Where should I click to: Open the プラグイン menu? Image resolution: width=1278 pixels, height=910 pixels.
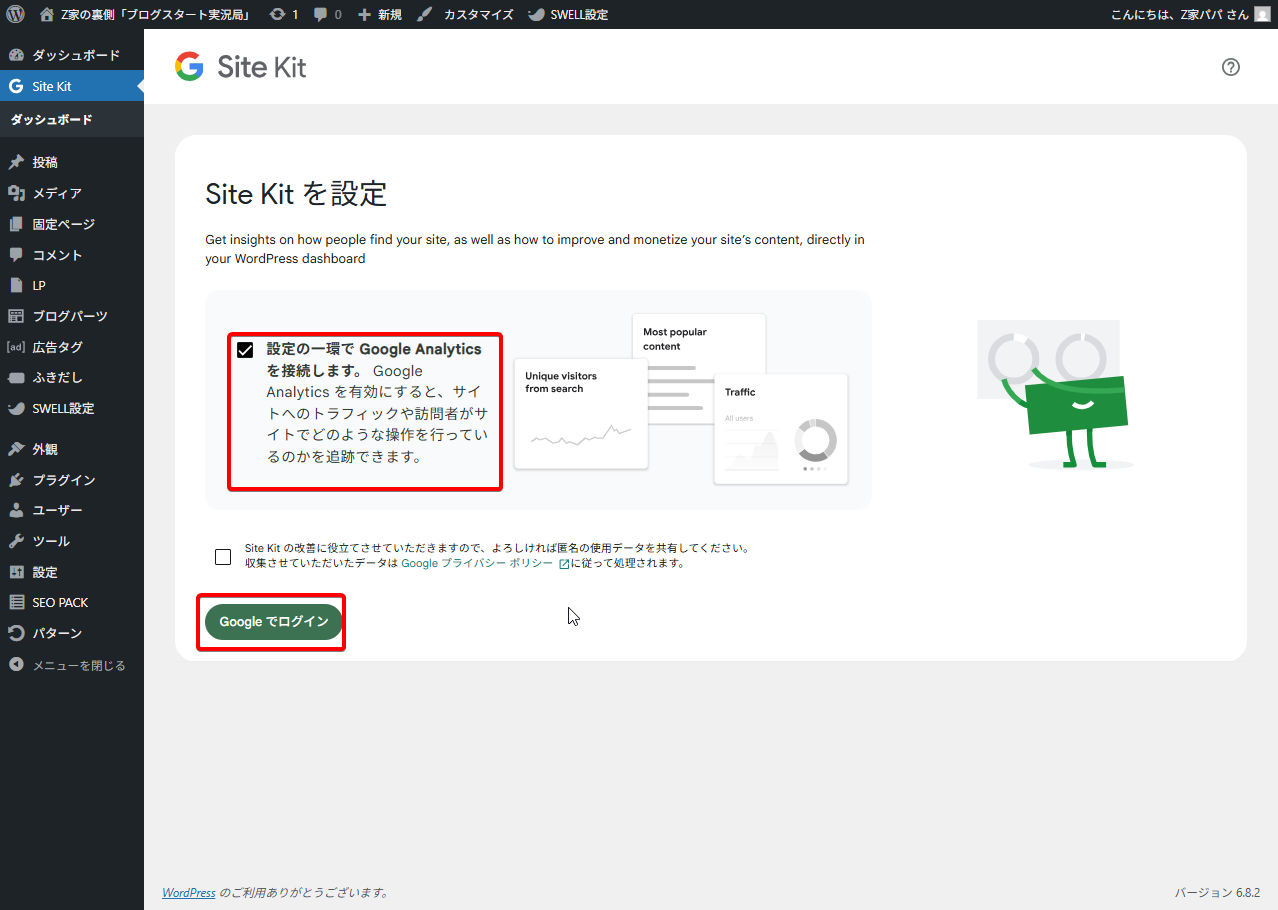pyautogui.click(x=72, y=480)
